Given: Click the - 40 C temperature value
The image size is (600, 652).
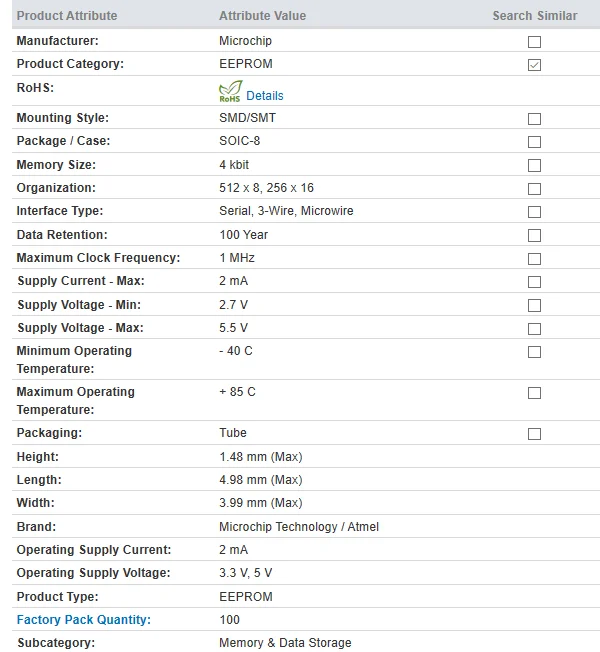Looking at the screenshot, I should (x=236, y=351).
